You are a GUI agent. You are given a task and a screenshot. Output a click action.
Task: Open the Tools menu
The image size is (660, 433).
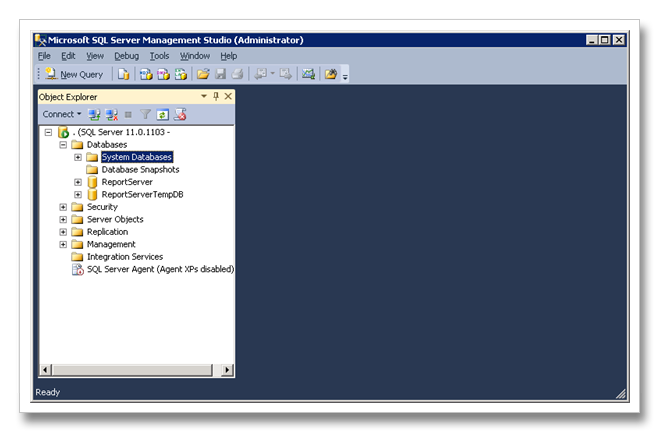click(x=160, y=56)
